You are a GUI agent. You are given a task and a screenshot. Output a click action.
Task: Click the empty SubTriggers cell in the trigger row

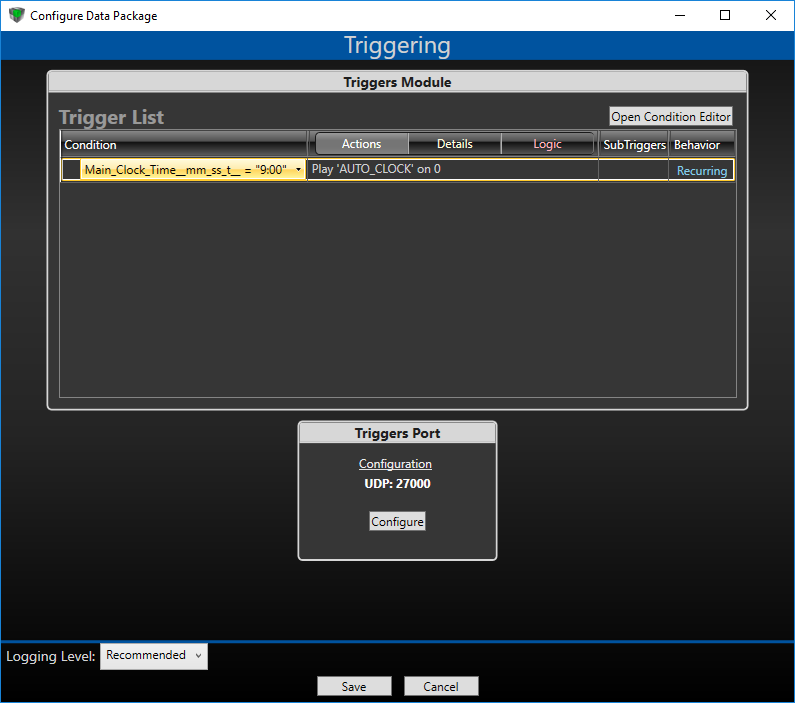pyautogui.click(x=633, y=171)
